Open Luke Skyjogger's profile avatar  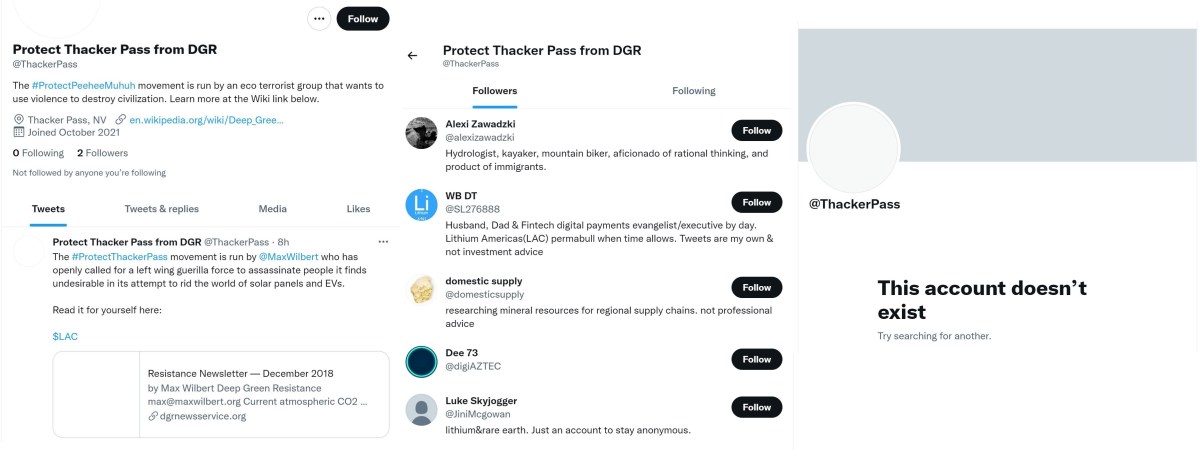click(422, 410)
